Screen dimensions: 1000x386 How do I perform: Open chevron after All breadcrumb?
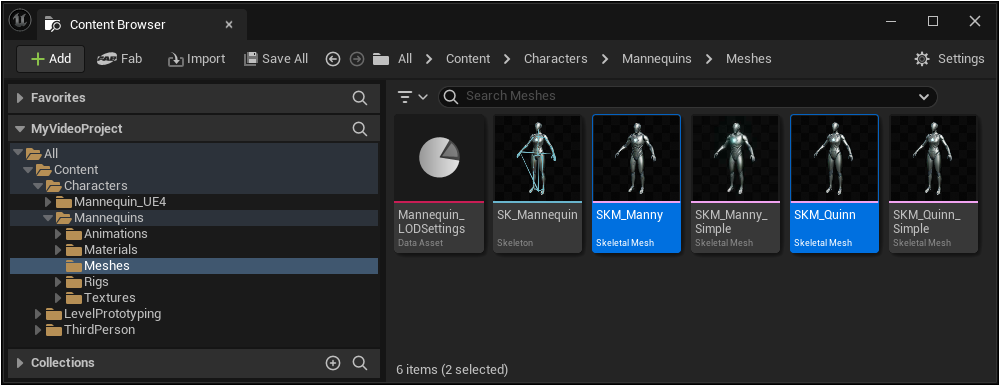[429, 59]
